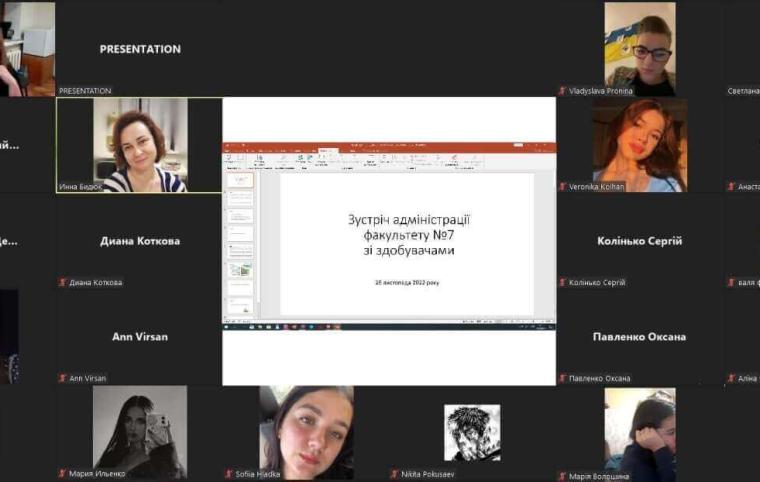Click muted mic icon beside Nikita Pokusaev

coord(396,475)
